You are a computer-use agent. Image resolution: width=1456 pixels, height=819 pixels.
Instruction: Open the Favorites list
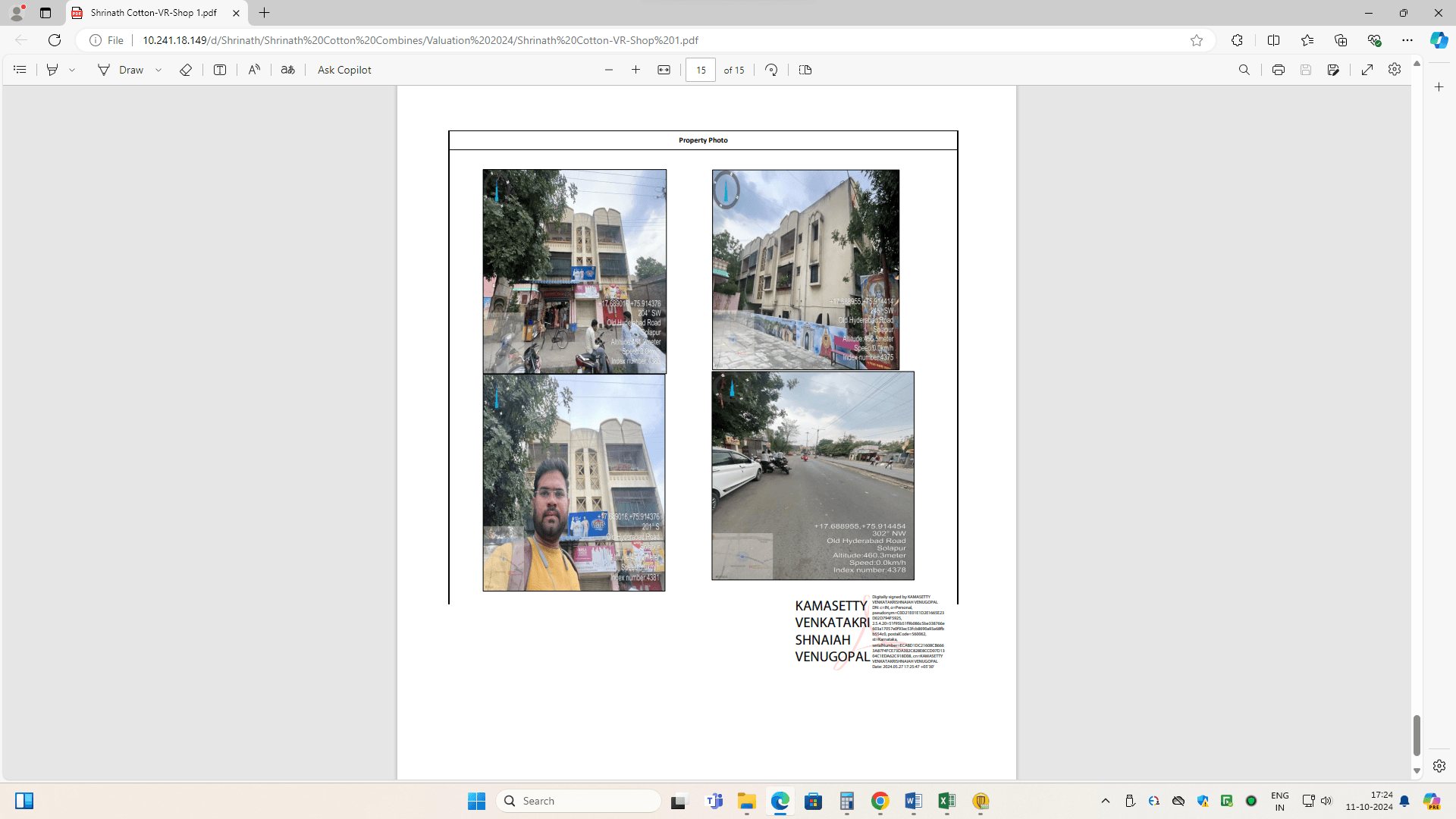(x=1307, y=40)
